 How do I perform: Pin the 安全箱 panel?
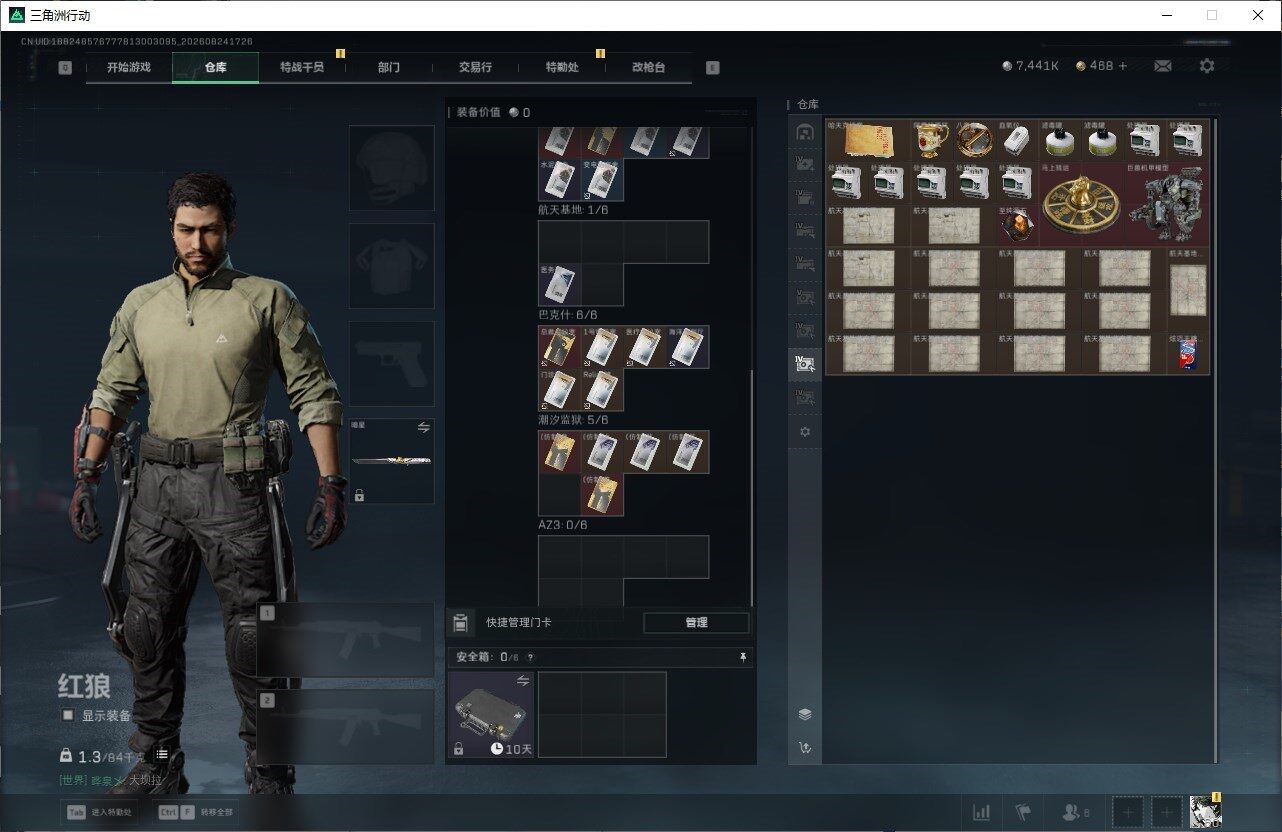(x=743, y=657)
